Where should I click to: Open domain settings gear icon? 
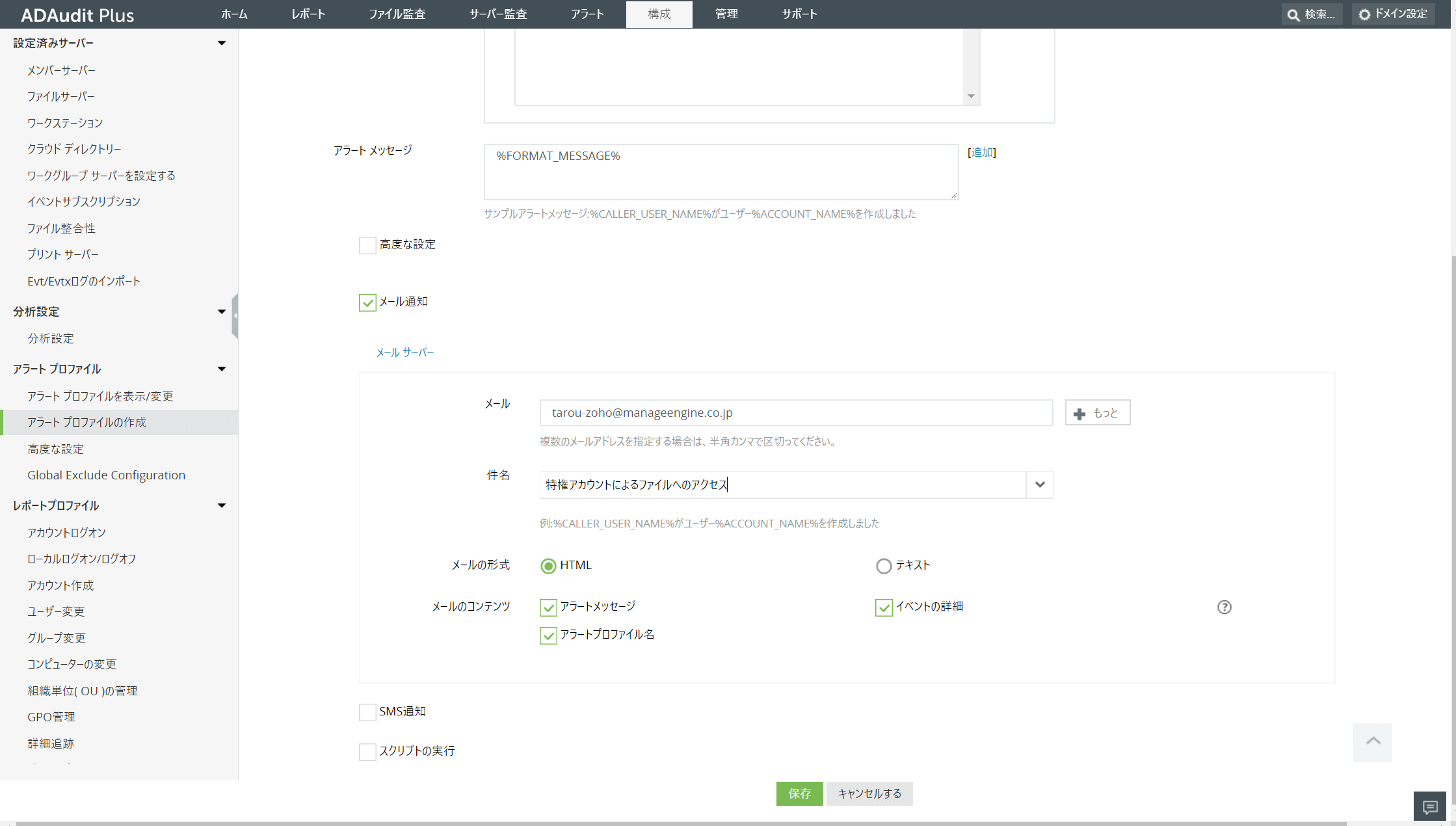coord(1364,14)
